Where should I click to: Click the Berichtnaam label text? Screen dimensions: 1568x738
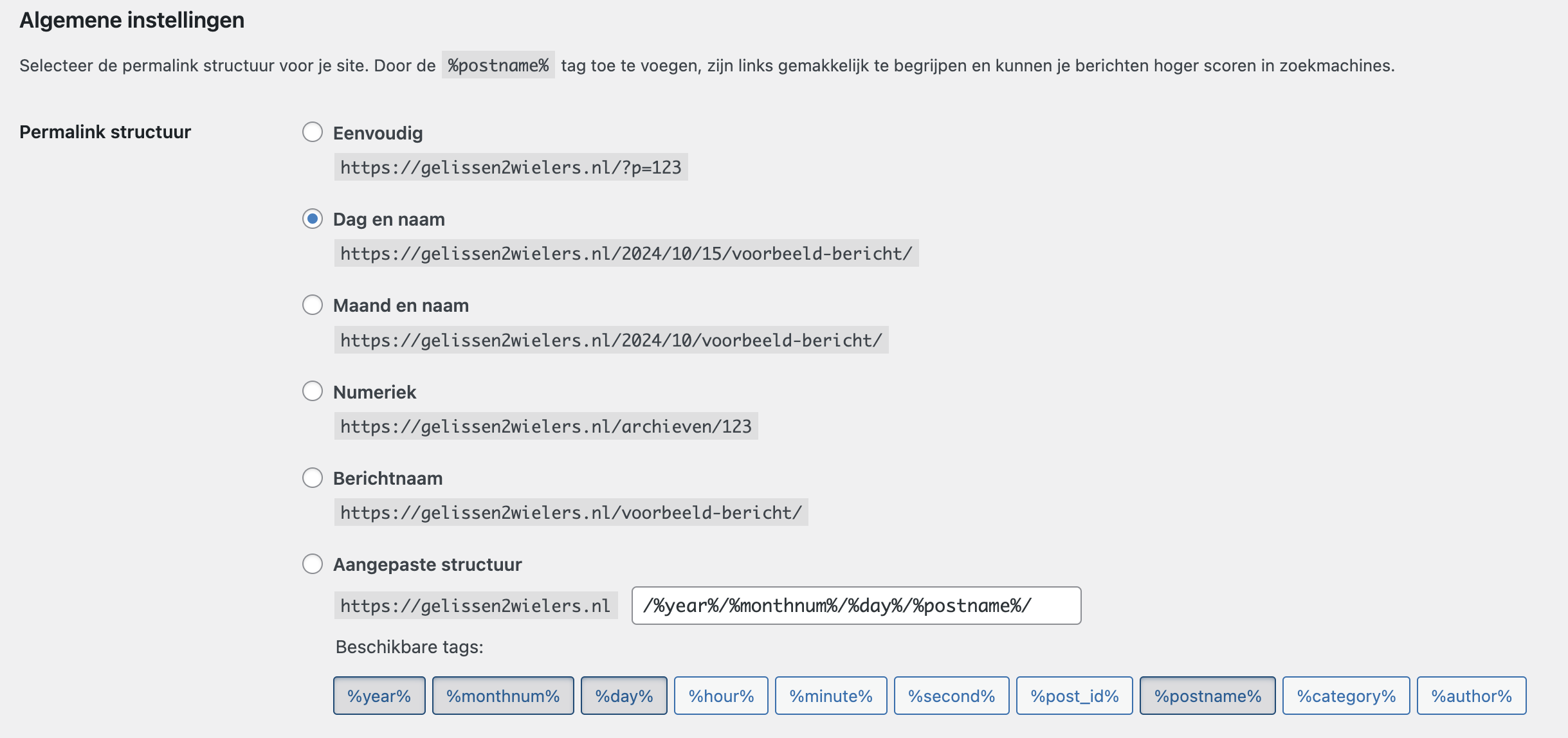388,478
